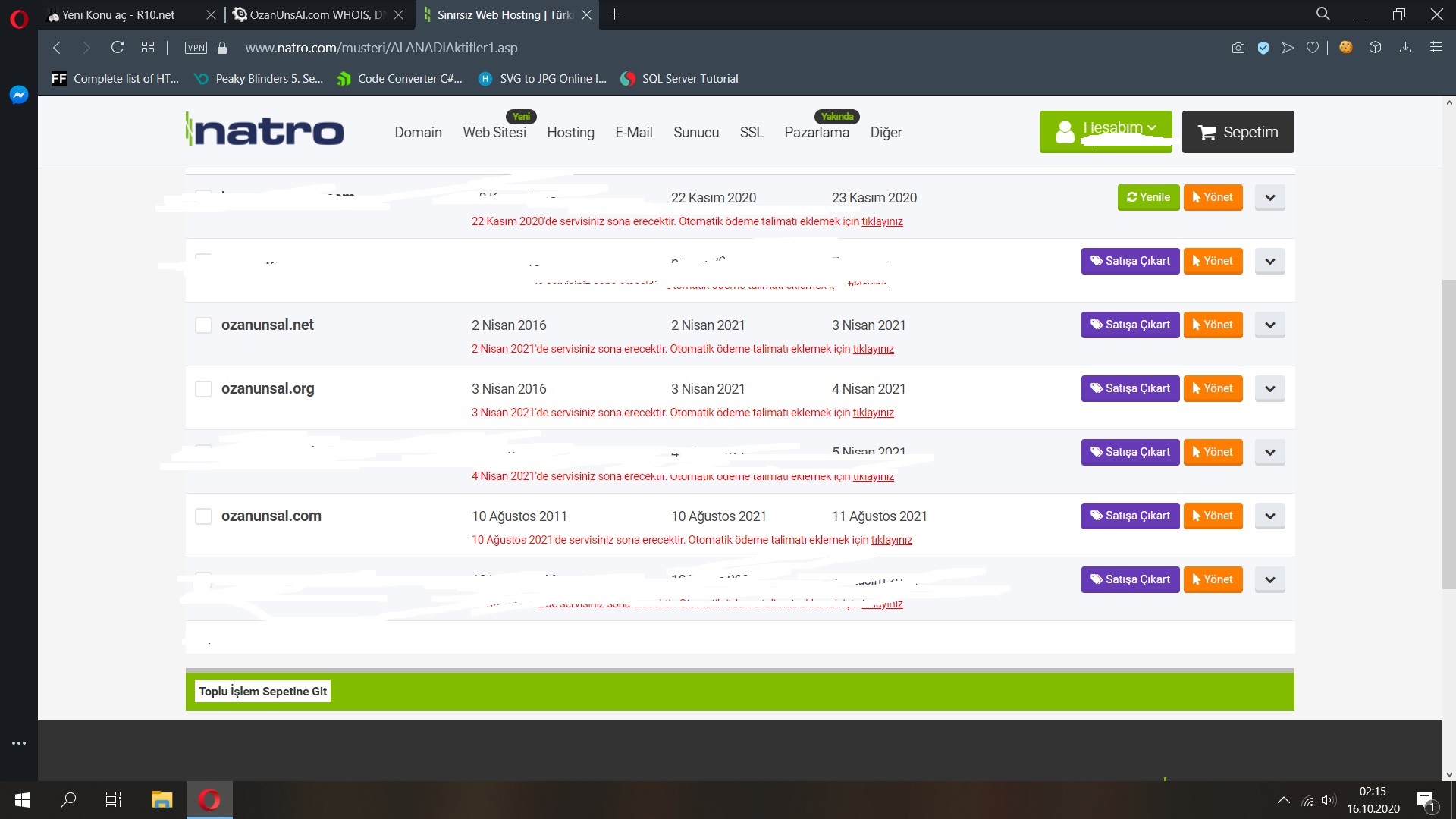
Task: Open sidebar setup three-dots menu
Action: point(19,743)
